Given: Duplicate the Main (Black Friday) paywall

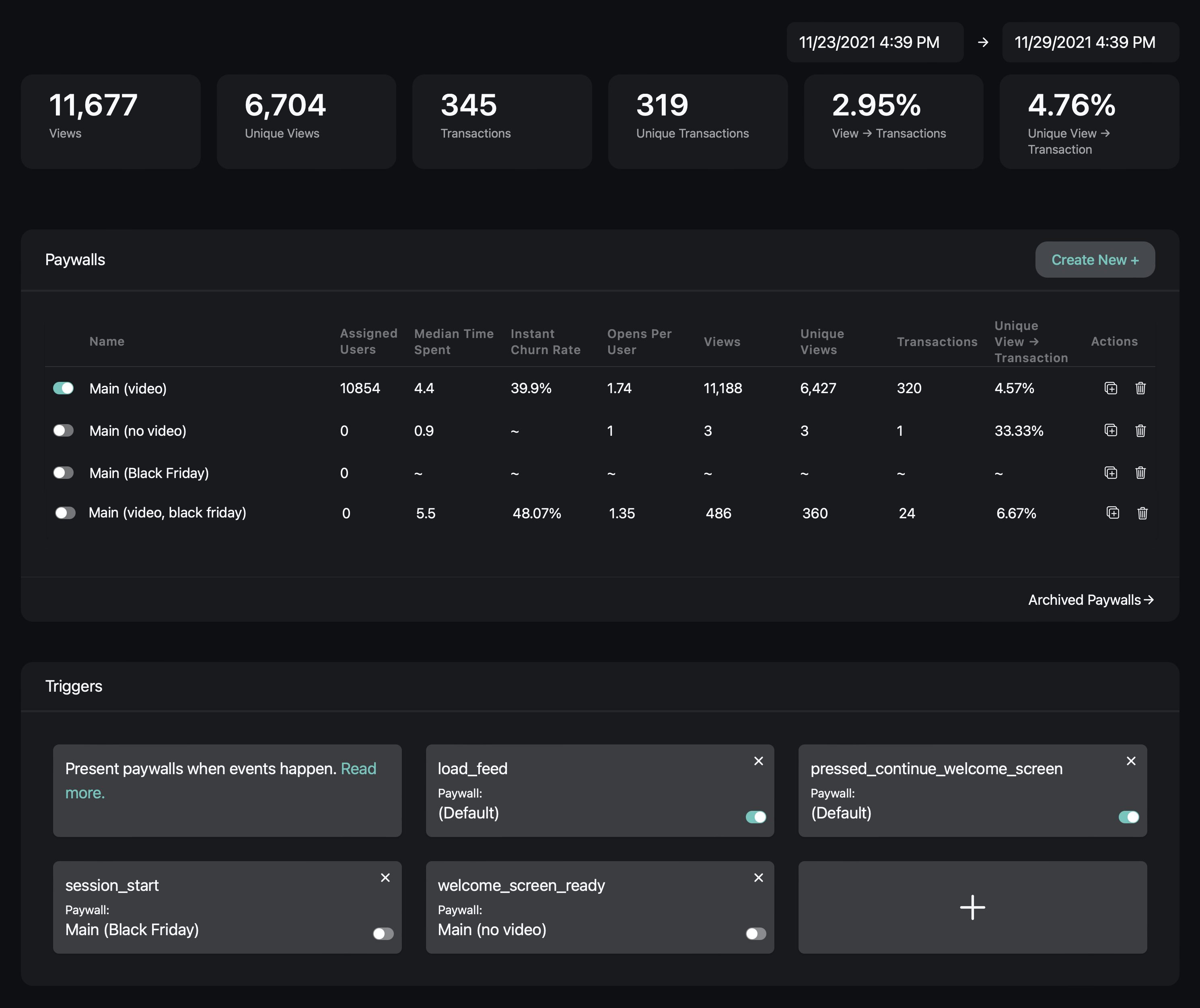Looking at the screenshot, I should (1111, 473).
